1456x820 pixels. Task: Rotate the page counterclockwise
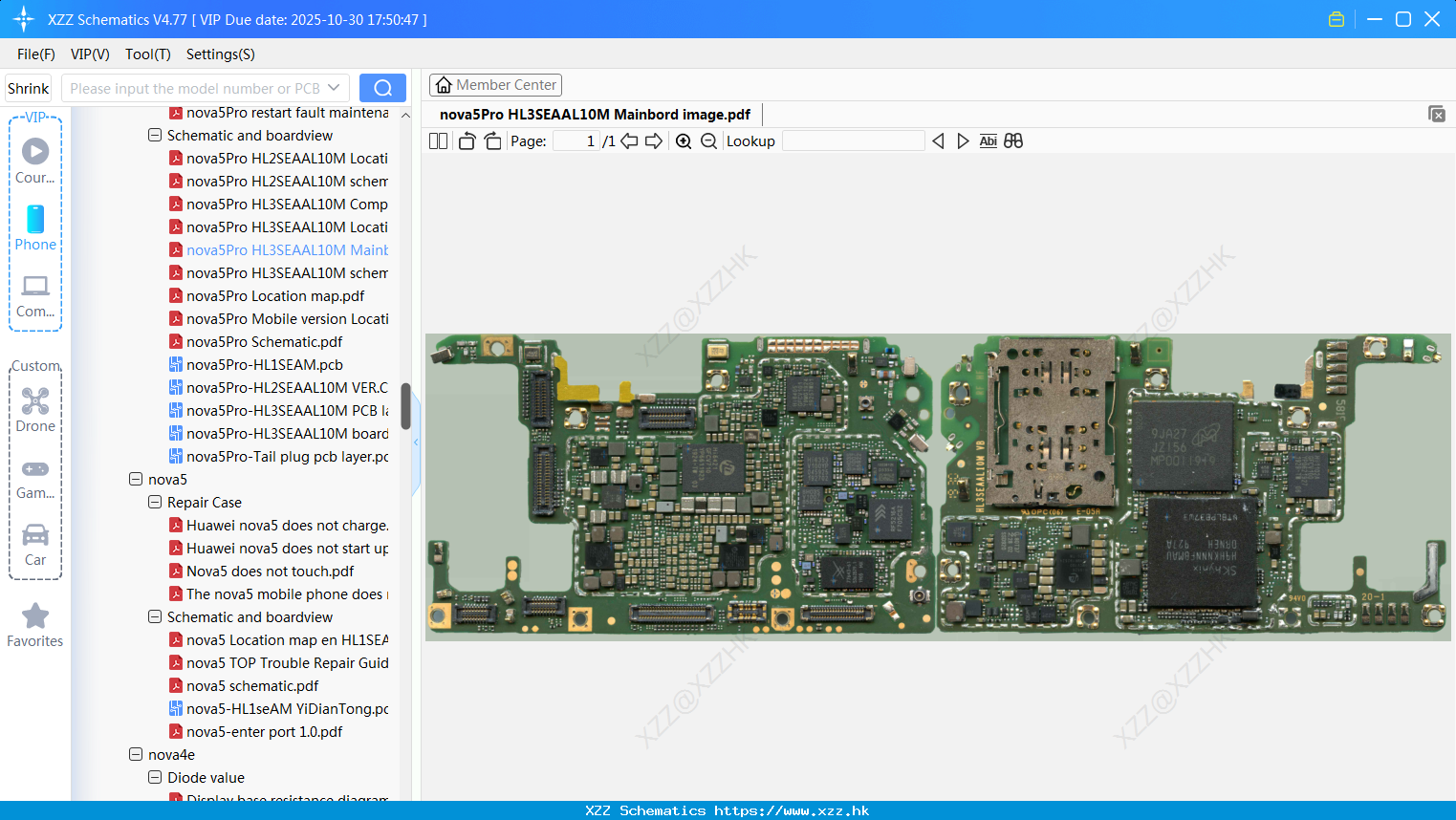click(x=467, y=141)
